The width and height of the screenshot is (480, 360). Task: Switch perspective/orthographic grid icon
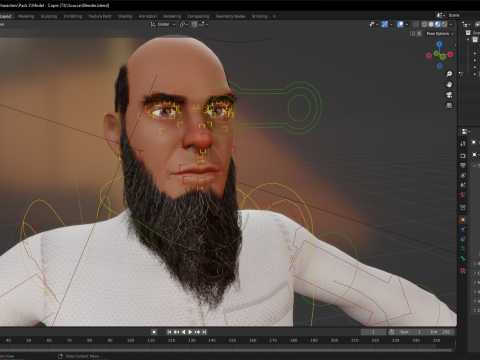(x=449, y=105)
